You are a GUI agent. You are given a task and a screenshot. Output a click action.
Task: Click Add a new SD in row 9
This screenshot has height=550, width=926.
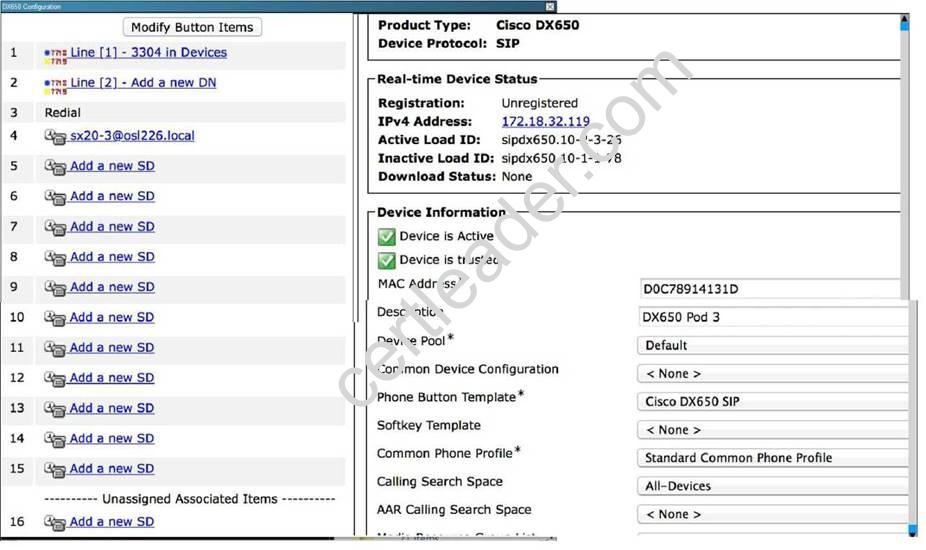(112, 287)
